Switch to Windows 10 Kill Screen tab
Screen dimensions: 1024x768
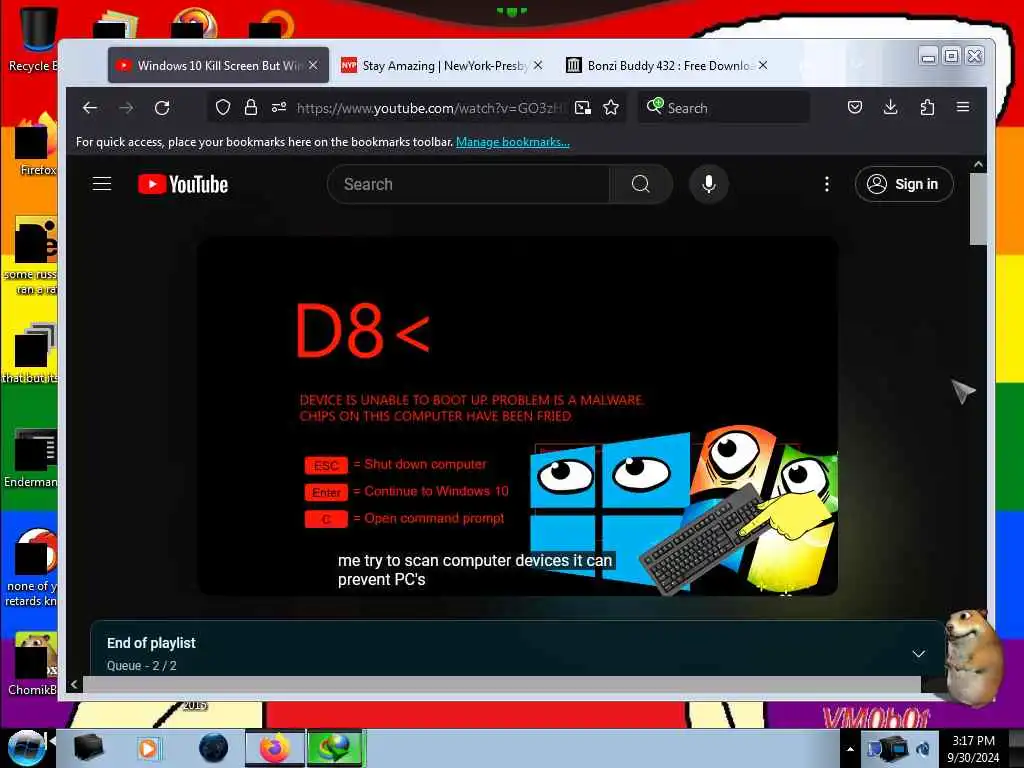(218, 65)
